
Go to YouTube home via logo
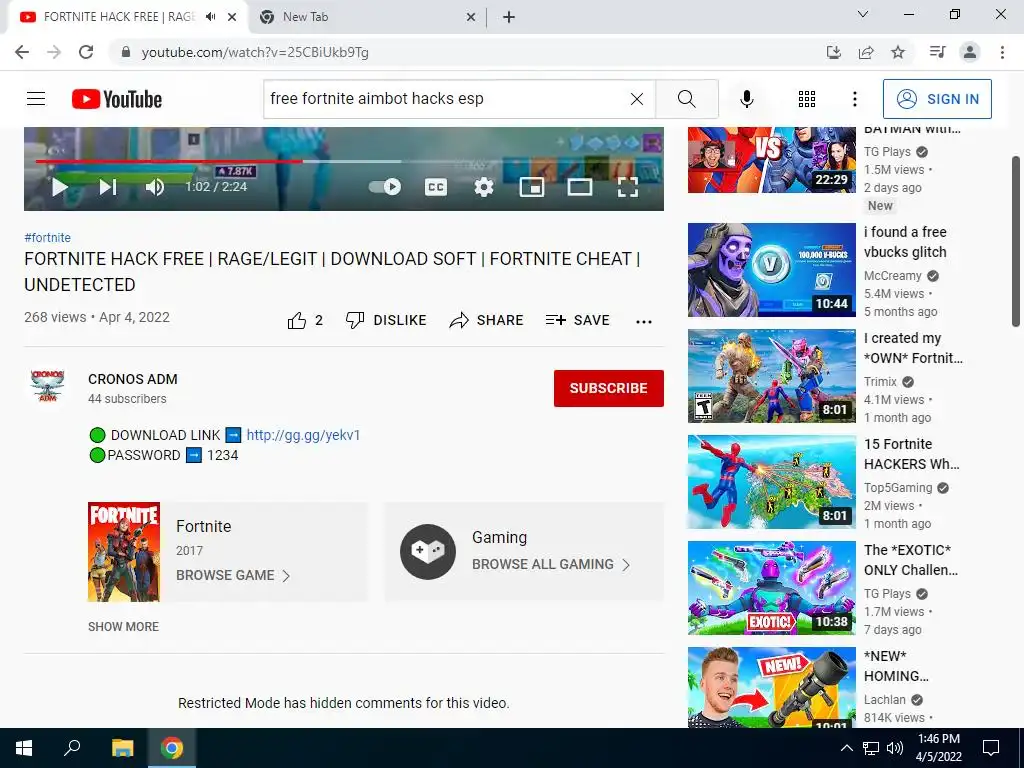(x=117, y=99)
